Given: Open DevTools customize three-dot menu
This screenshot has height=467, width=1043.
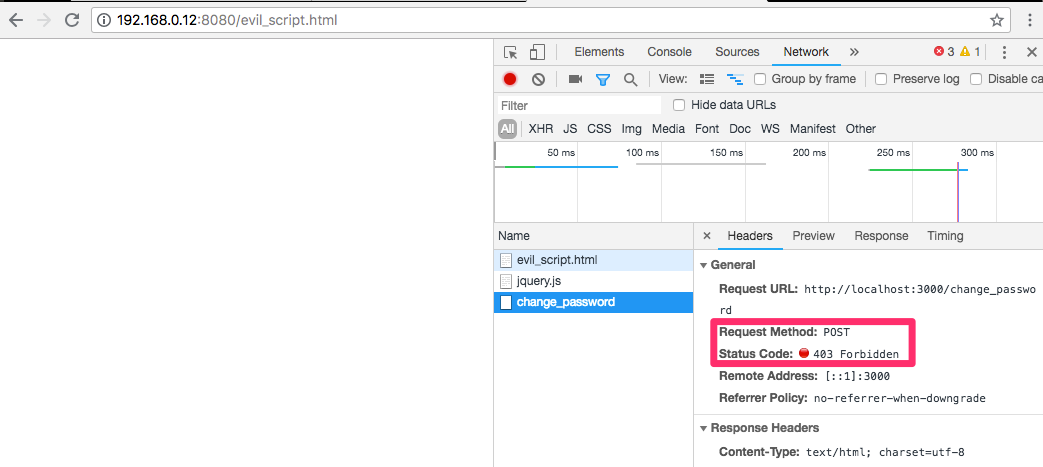Looking at the screenshot, I should [1004, 52].
